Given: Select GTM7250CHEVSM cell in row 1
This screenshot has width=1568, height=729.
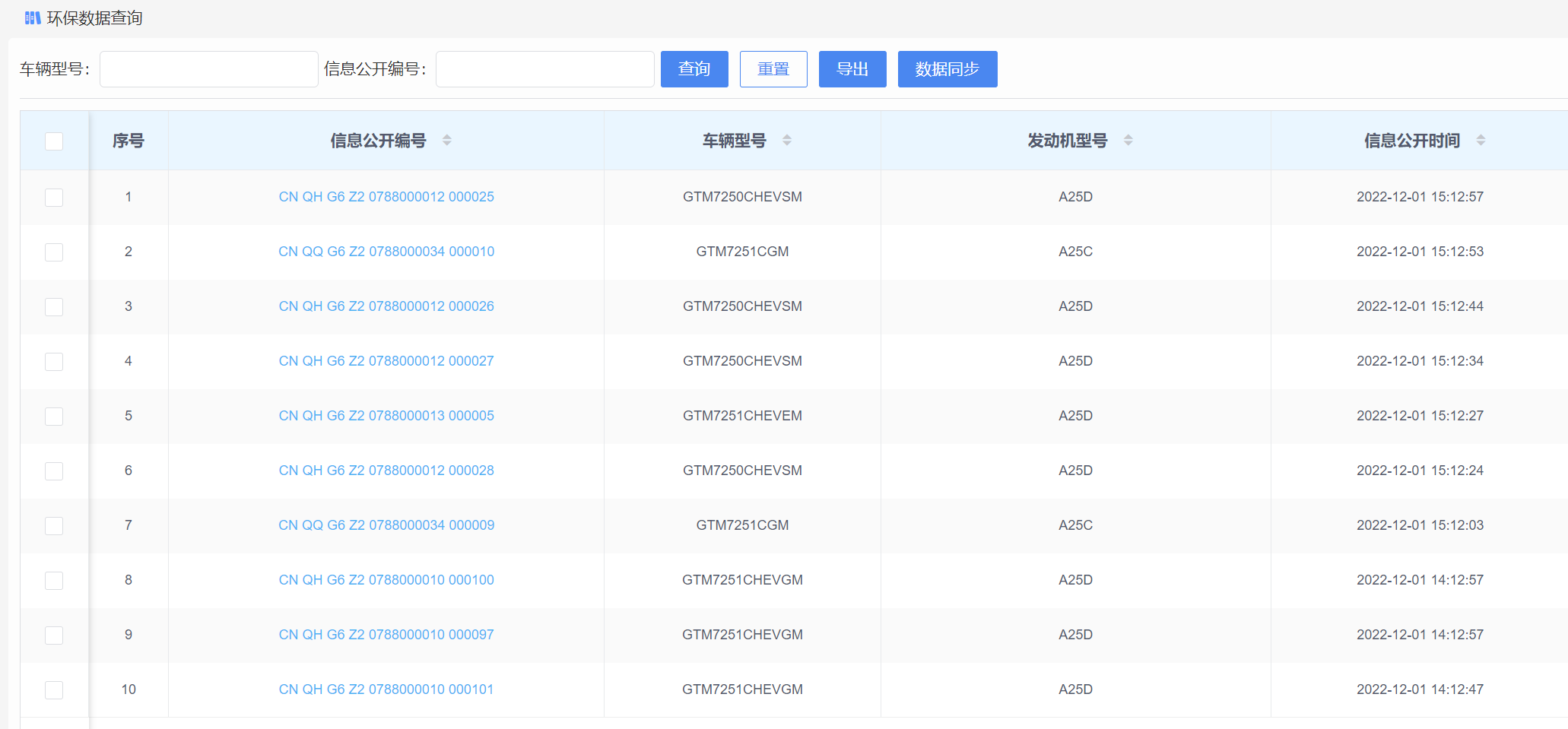Looking at the screenshot, I should [x=742, y=197].
